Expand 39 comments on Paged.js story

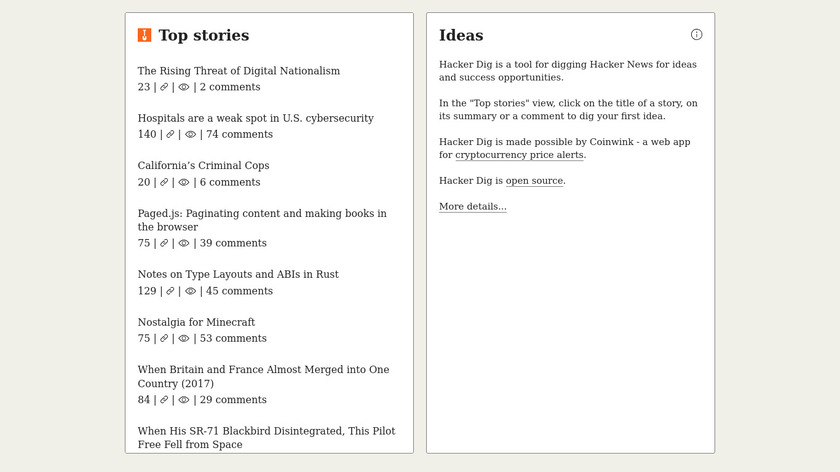click(233, 243)
